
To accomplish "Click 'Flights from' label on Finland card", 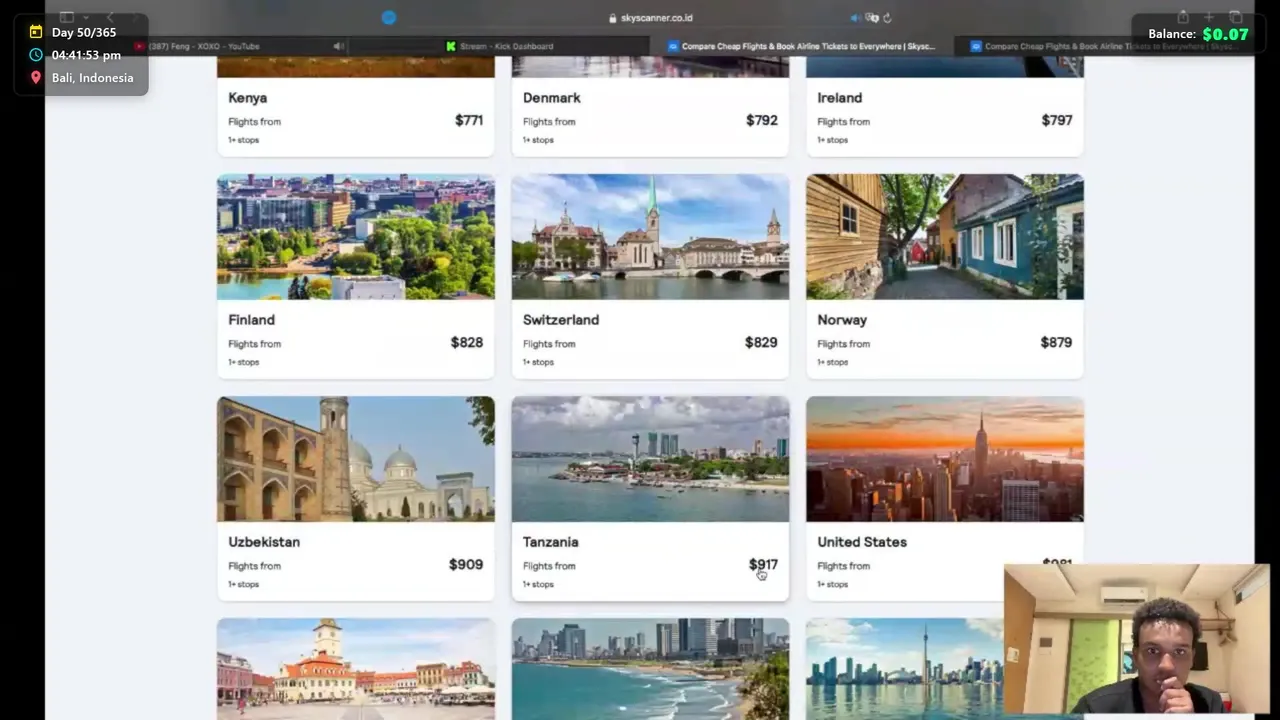I will (x=254, y=344).
